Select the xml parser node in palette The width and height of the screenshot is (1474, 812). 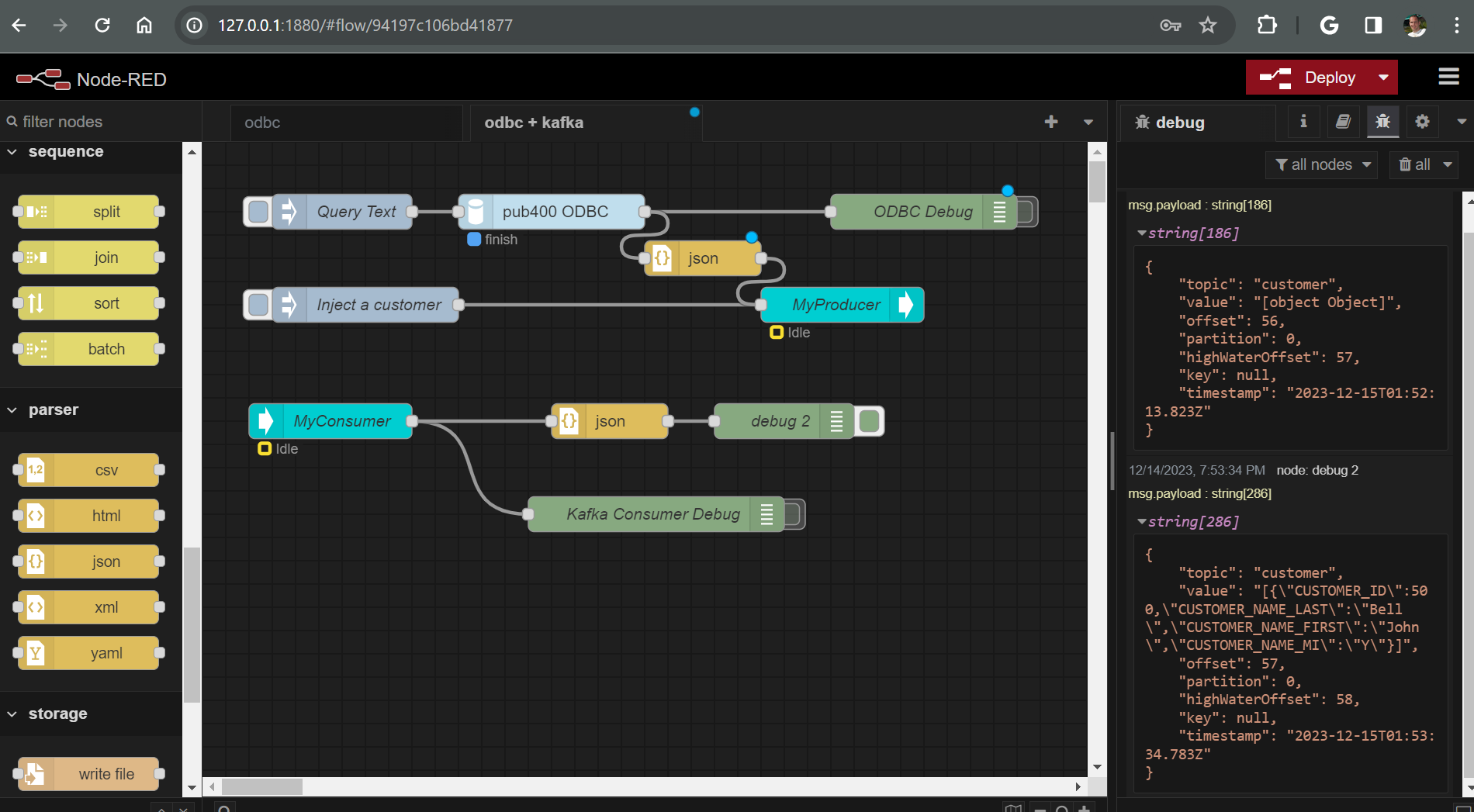point(88,607)
